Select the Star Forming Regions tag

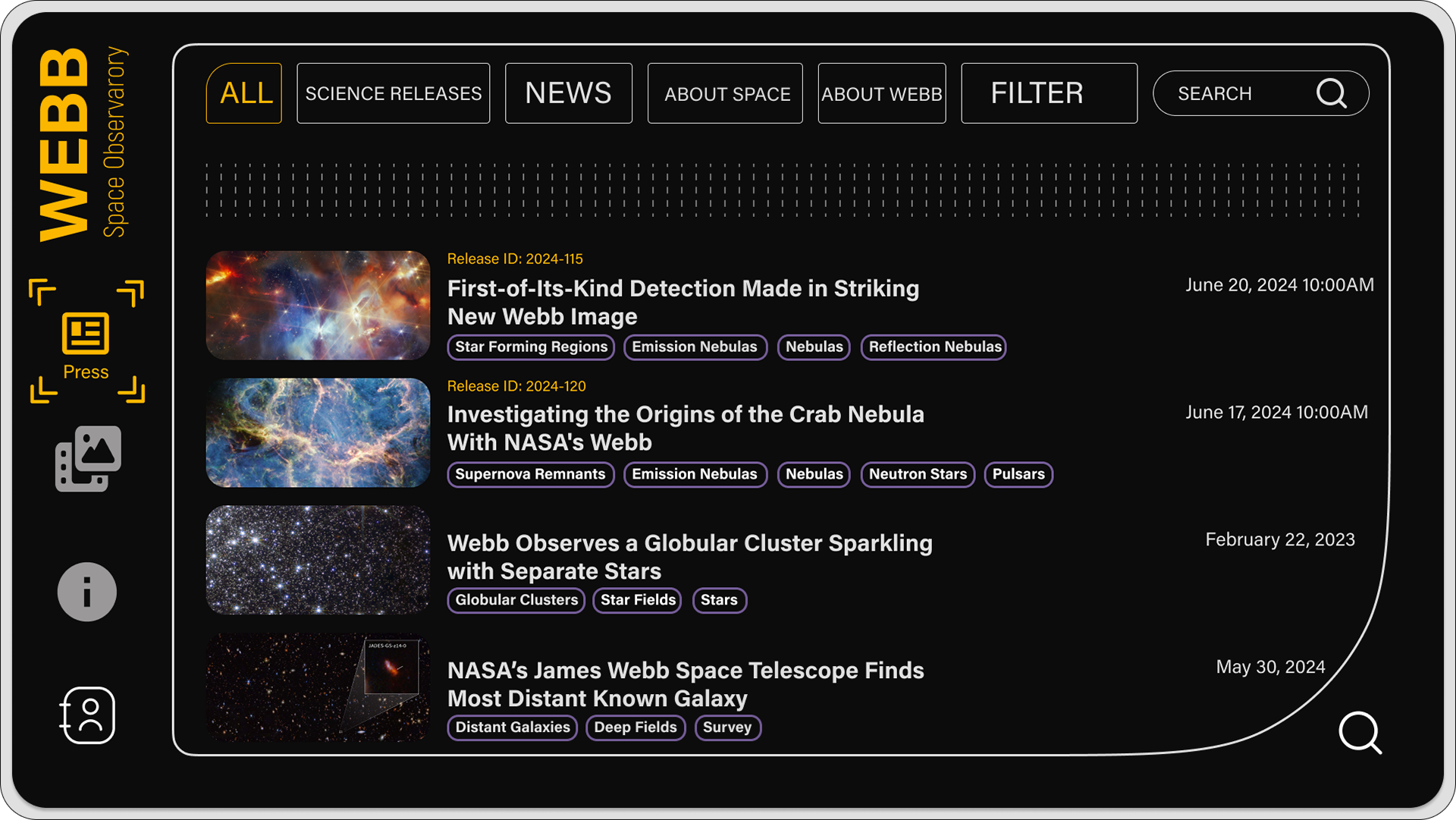[x=531, y=347]
